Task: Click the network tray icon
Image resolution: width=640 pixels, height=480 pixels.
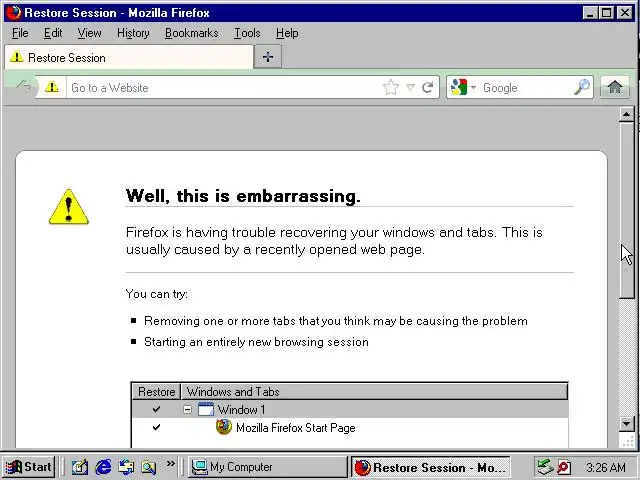Action: pos(545,467)
